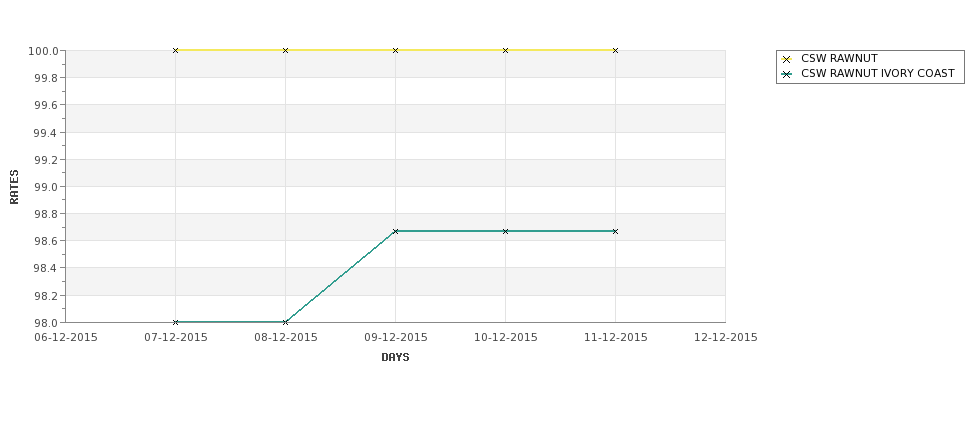
Task: Select yellow data point at 10-12-2015
Action: pyautogui.click(x=506, y=50)
